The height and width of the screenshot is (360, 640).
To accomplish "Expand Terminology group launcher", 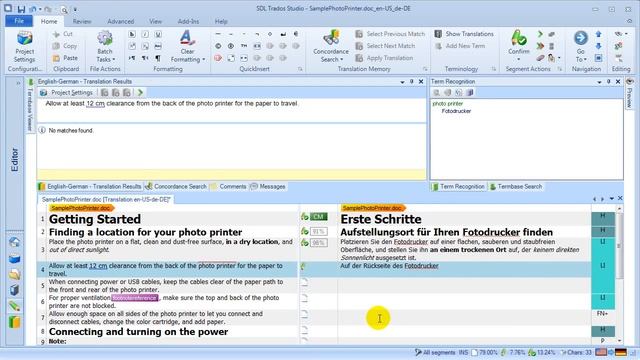I will [493, 69].
